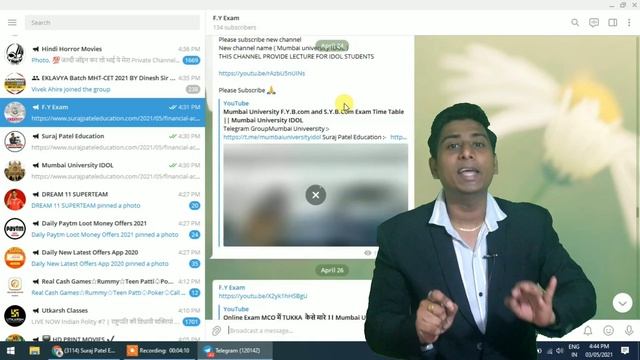Open channel discussion comments icon
640x360 pixels.
[594, 22]
